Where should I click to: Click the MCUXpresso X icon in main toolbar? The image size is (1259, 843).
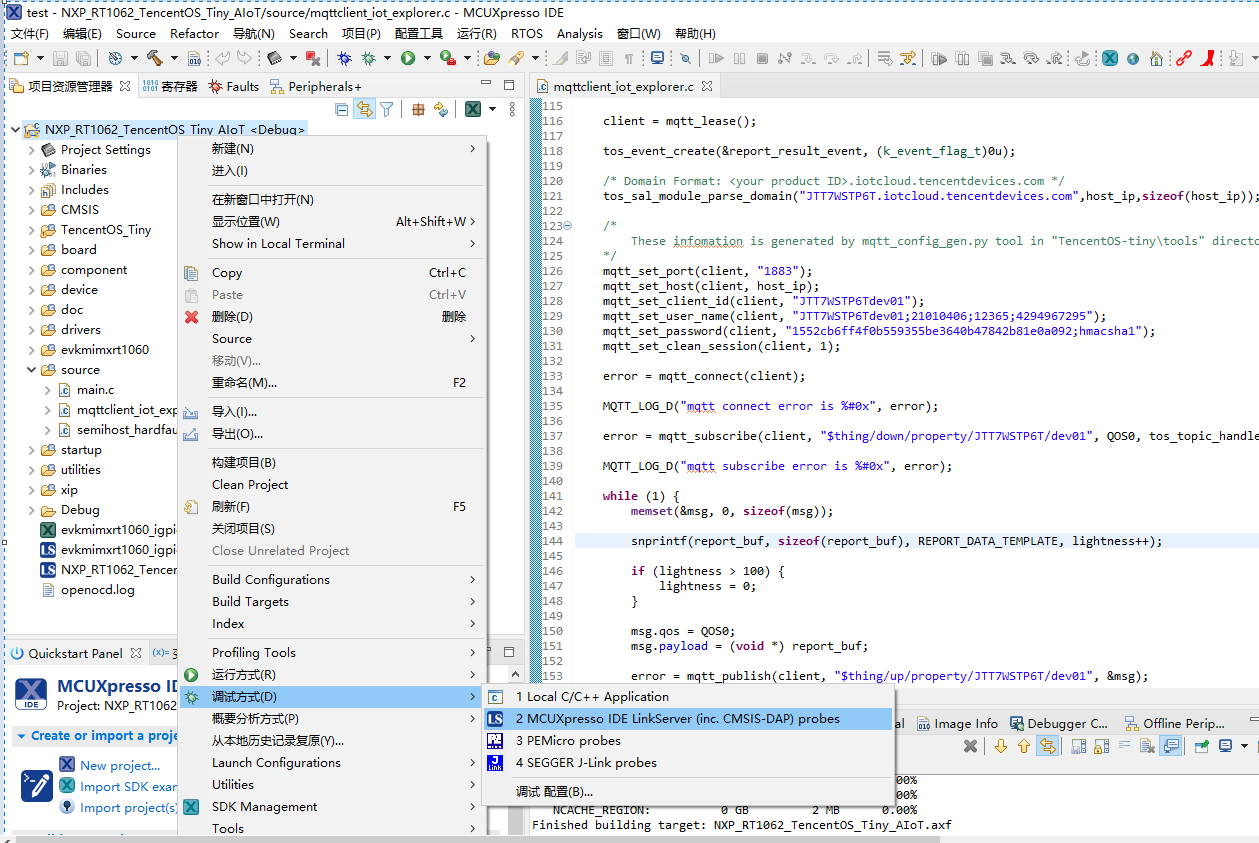1110,58
